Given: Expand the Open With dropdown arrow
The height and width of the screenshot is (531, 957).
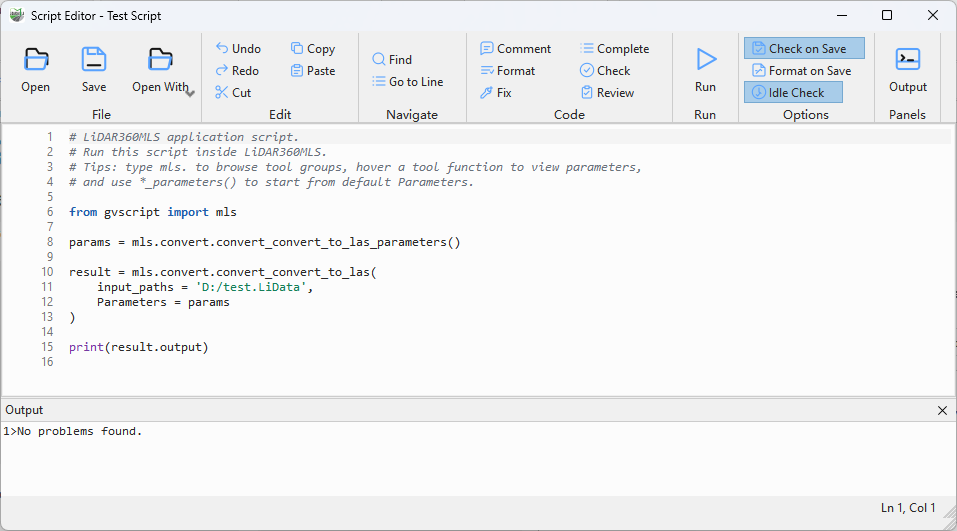Looking at the screenshot, I should (190, 93).
